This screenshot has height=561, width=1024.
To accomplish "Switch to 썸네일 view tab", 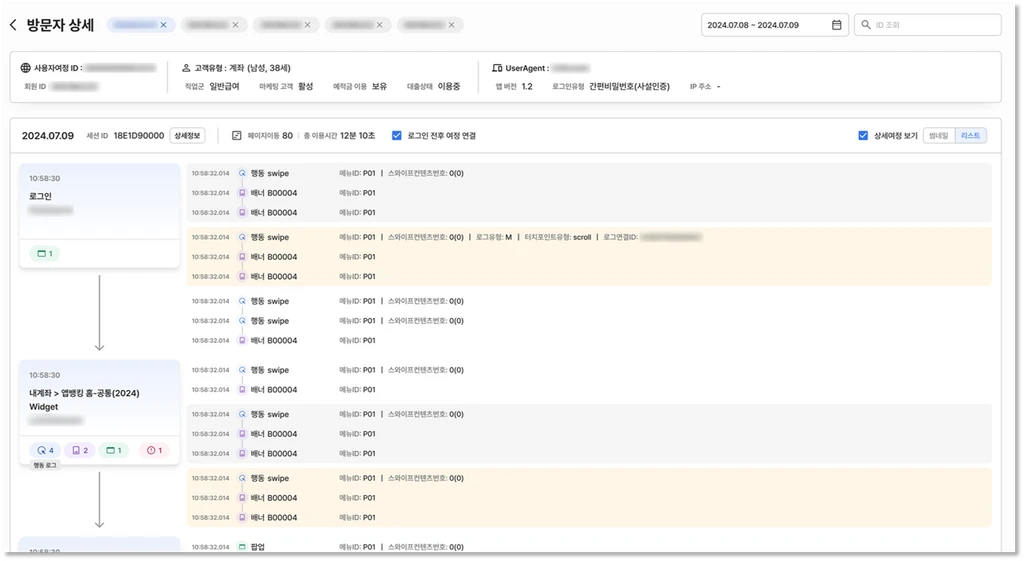I will 938,135.
